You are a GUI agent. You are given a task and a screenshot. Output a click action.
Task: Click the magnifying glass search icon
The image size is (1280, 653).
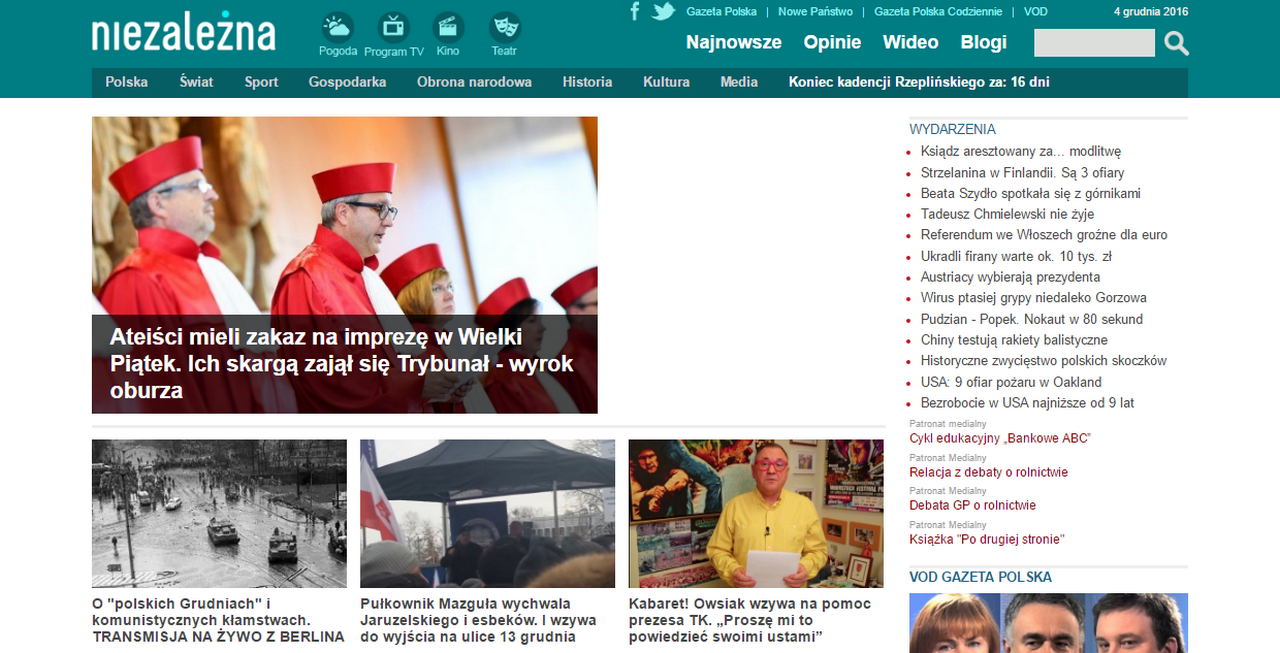point(1177,43)
